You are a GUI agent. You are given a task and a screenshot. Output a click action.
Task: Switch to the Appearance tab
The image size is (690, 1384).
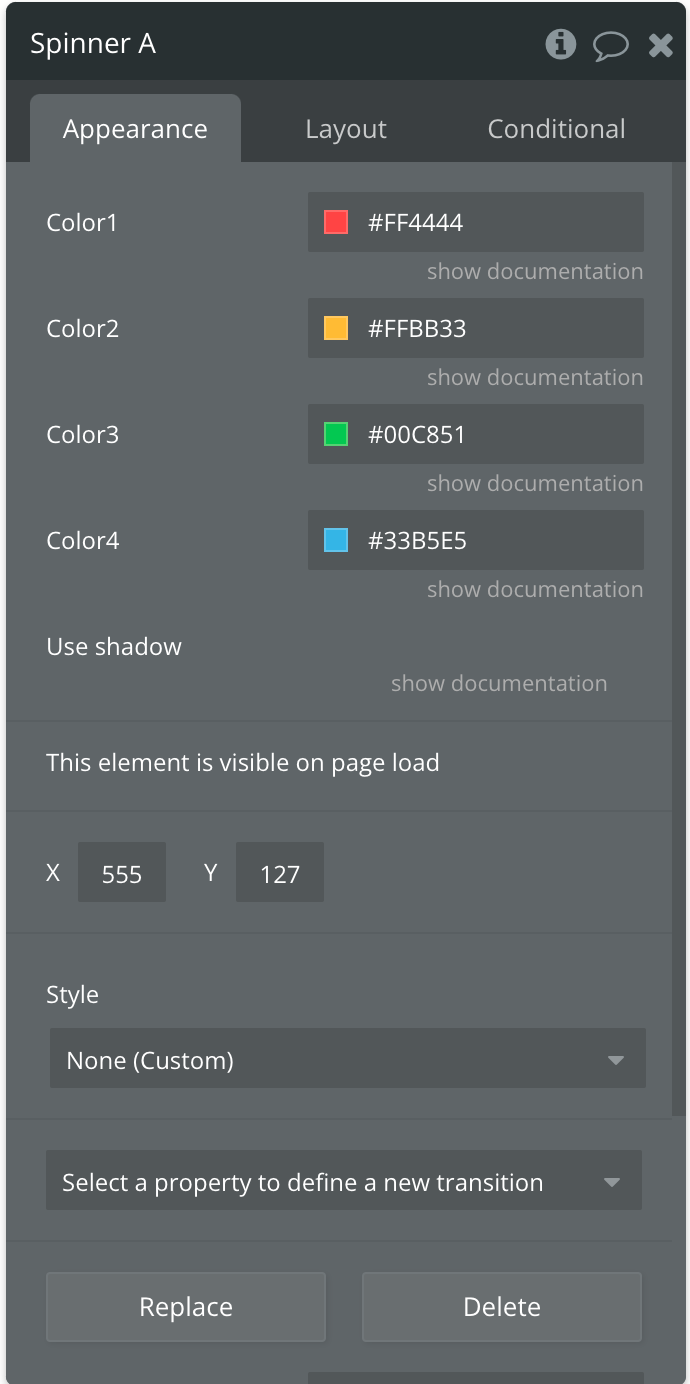tap(135, 129)
